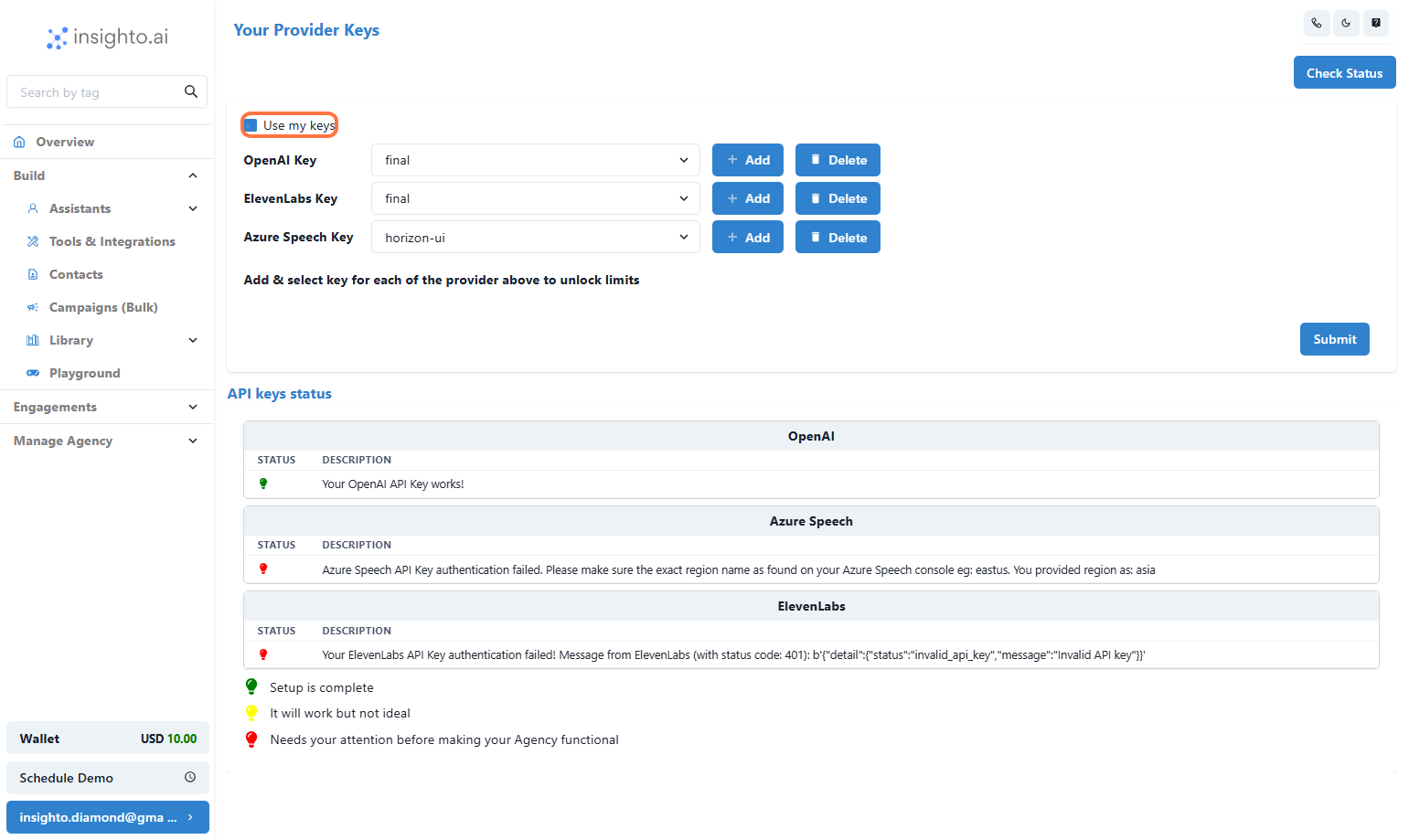Click the Check Status button
The width and height of the screenshot is (1409, 840).
point(1344,73)
